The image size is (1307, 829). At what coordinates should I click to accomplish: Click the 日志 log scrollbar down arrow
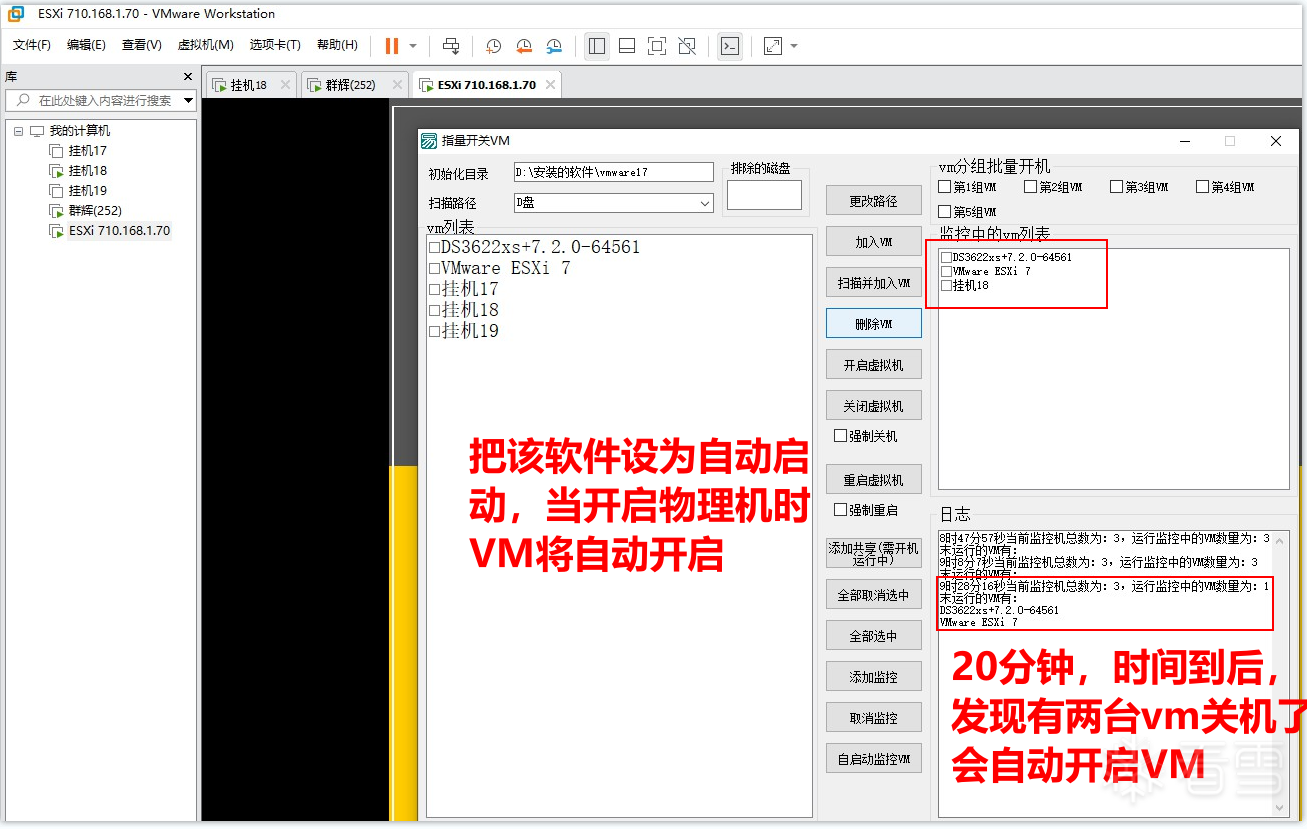(x=1281, y=808)
